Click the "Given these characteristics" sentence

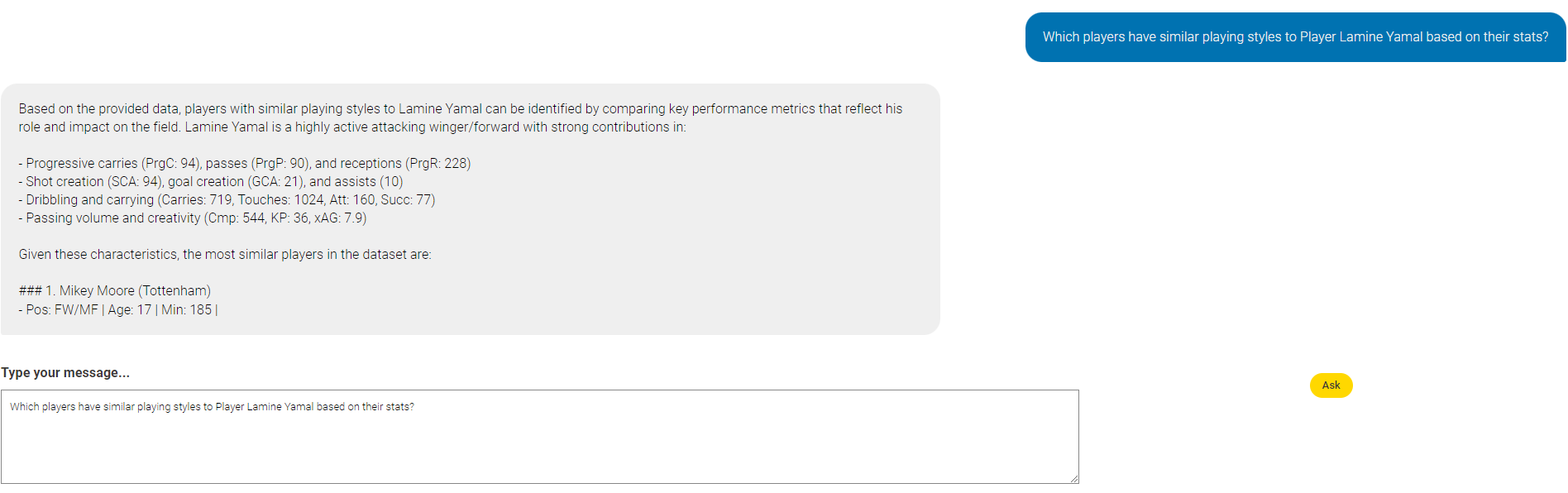click(x=225, y=255)
